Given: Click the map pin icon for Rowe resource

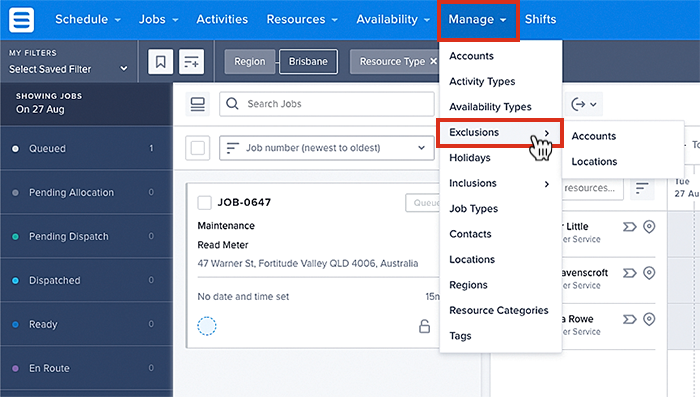Looking at the screenshot, I should (649, 319).
